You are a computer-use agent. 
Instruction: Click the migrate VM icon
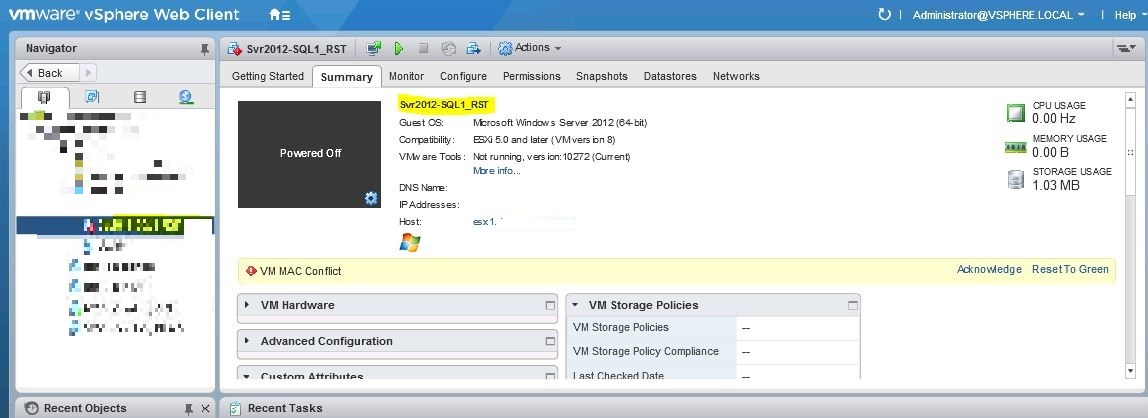(x=474, y=48)
